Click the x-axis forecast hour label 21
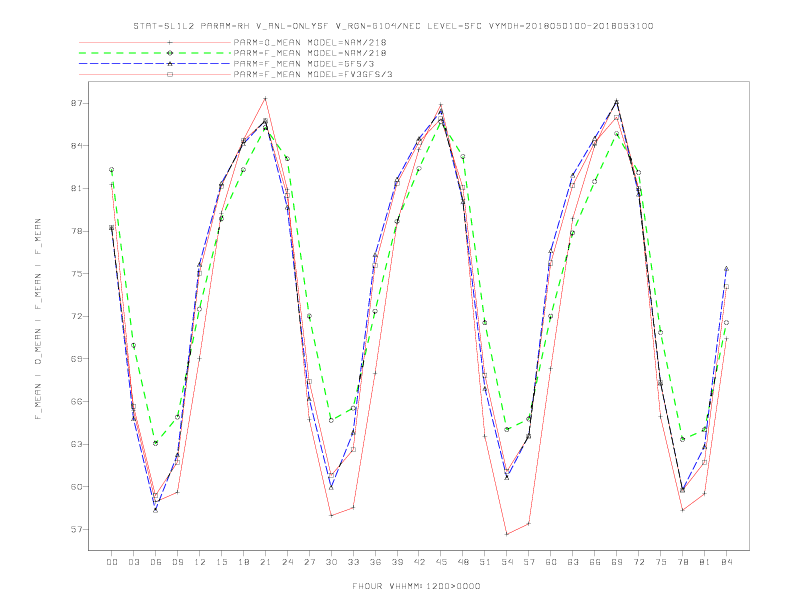 pyautogui.click(x=265, y=562)
